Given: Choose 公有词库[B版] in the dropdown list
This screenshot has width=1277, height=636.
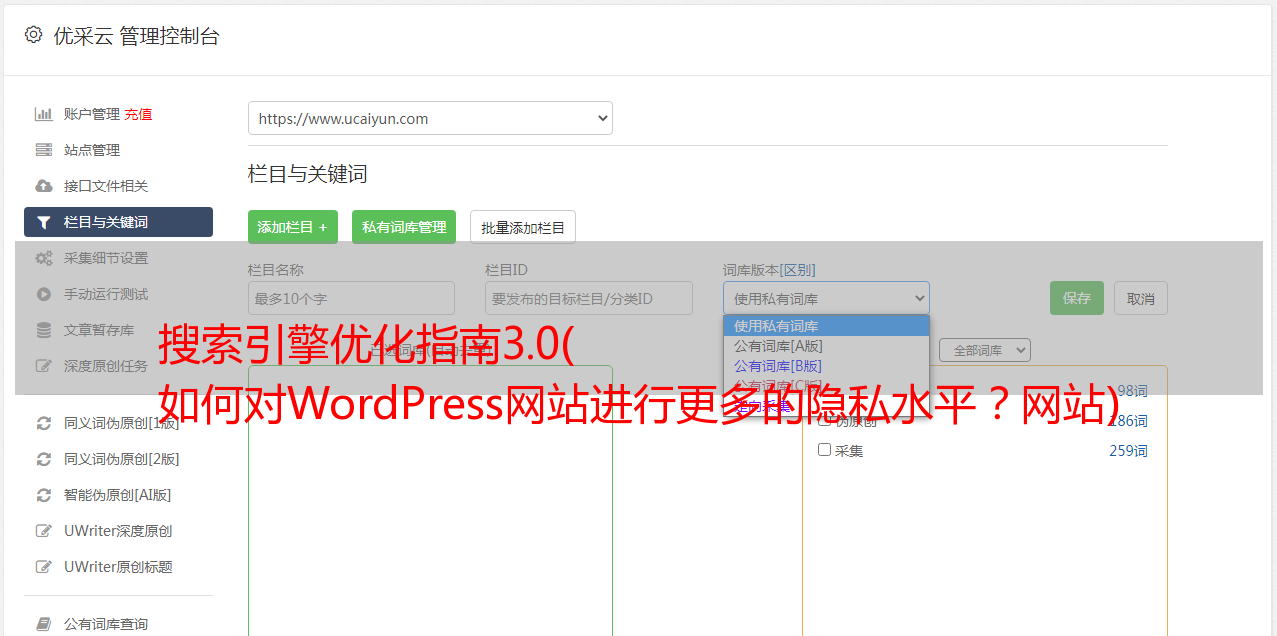Looking at the screenshot, I should tap(826, 366).
